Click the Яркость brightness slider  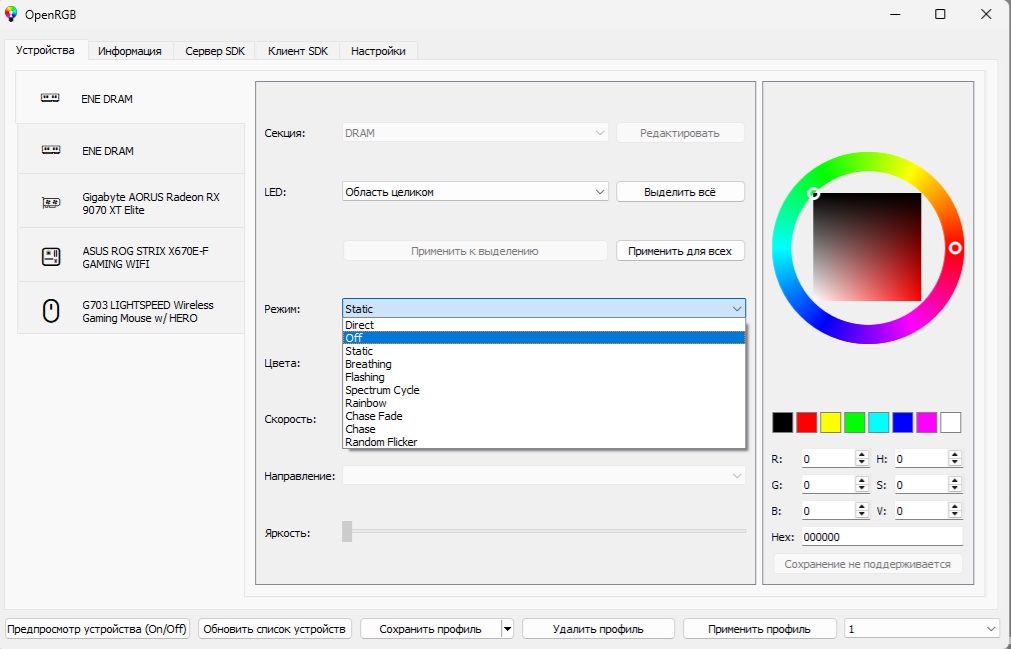pyautogui.click(x=346, y=533)
